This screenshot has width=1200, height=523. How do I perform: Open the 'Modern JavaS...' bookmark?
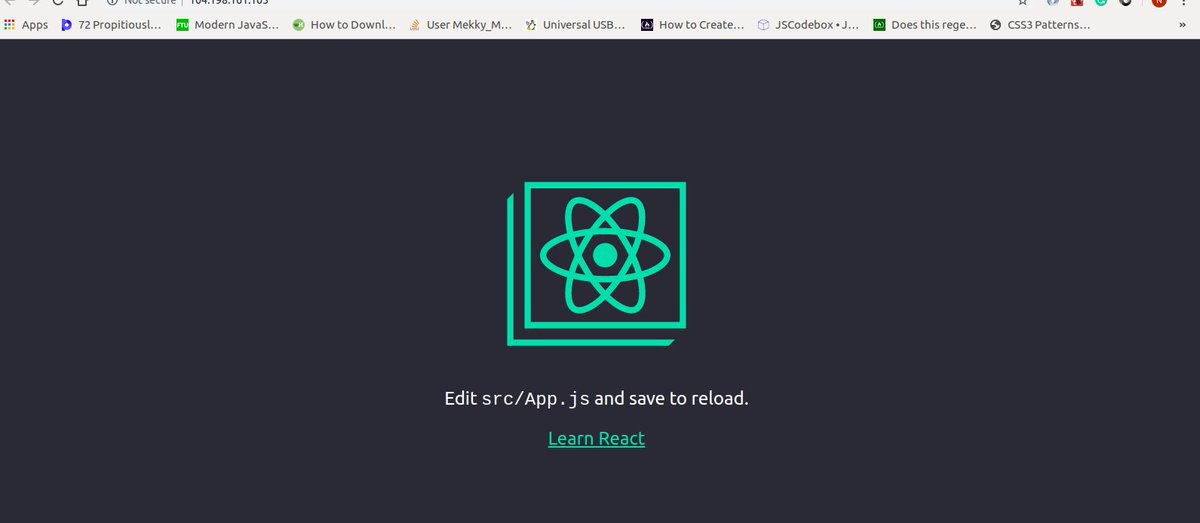(227, 25)
